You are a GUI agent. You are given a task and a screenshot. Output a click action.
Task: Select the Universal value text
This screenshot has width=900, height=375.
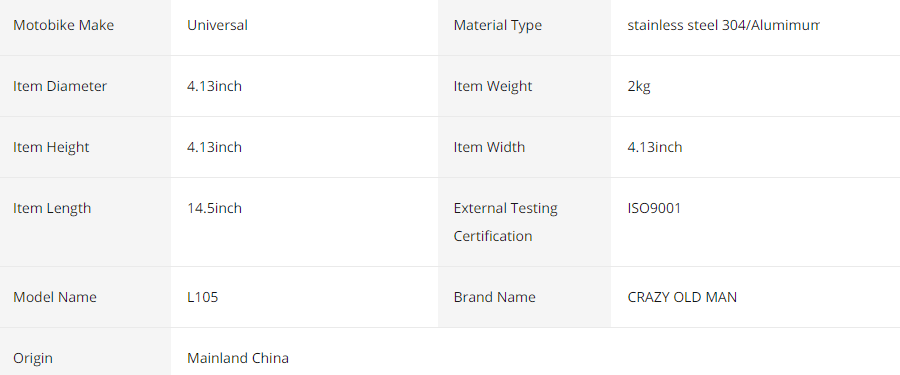tap(217, 25)
